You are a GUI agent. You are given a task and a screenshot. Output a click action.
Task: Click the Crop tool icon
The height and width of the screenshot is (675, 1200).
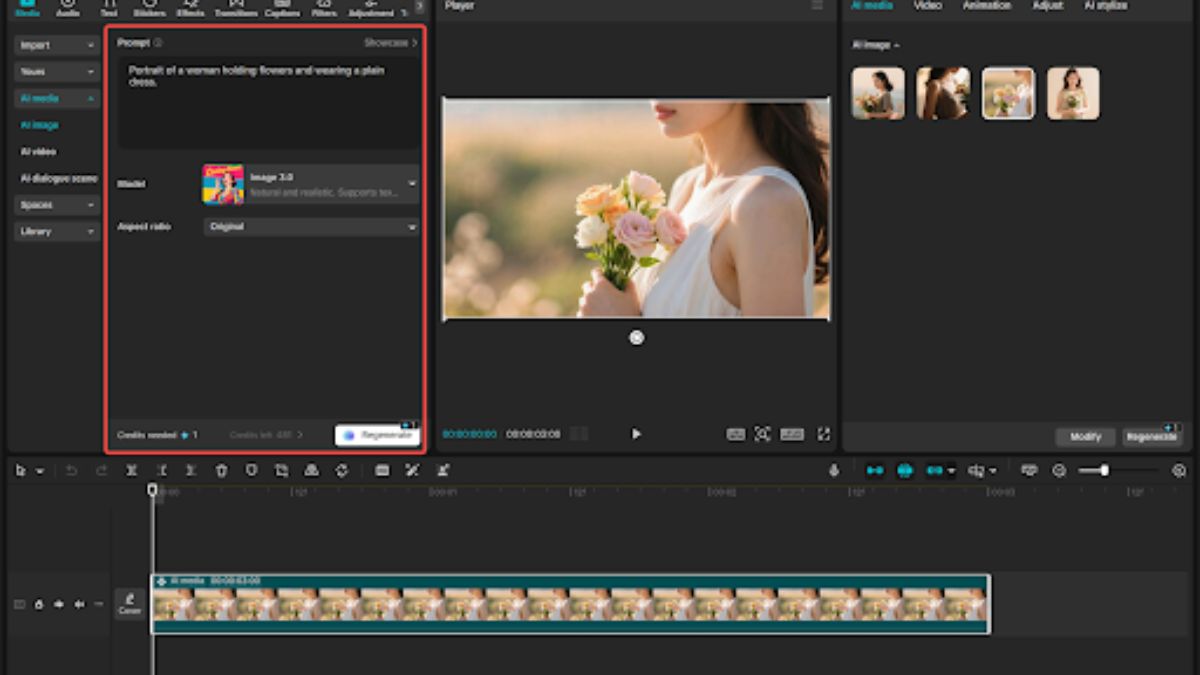coord(281,470)
